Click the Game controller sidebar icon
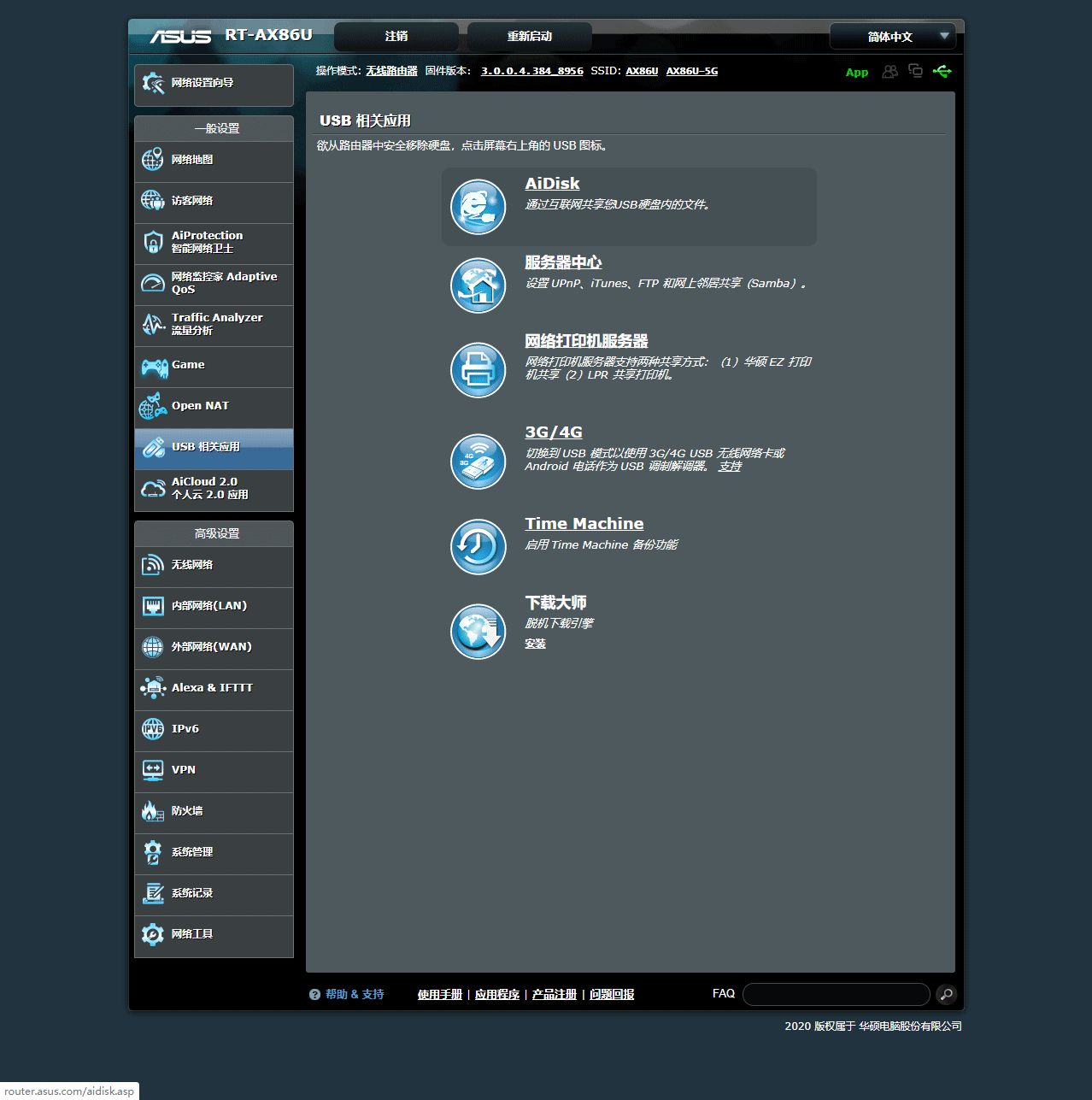This screenshot has width=1092, height=1100. coord(155,368)
